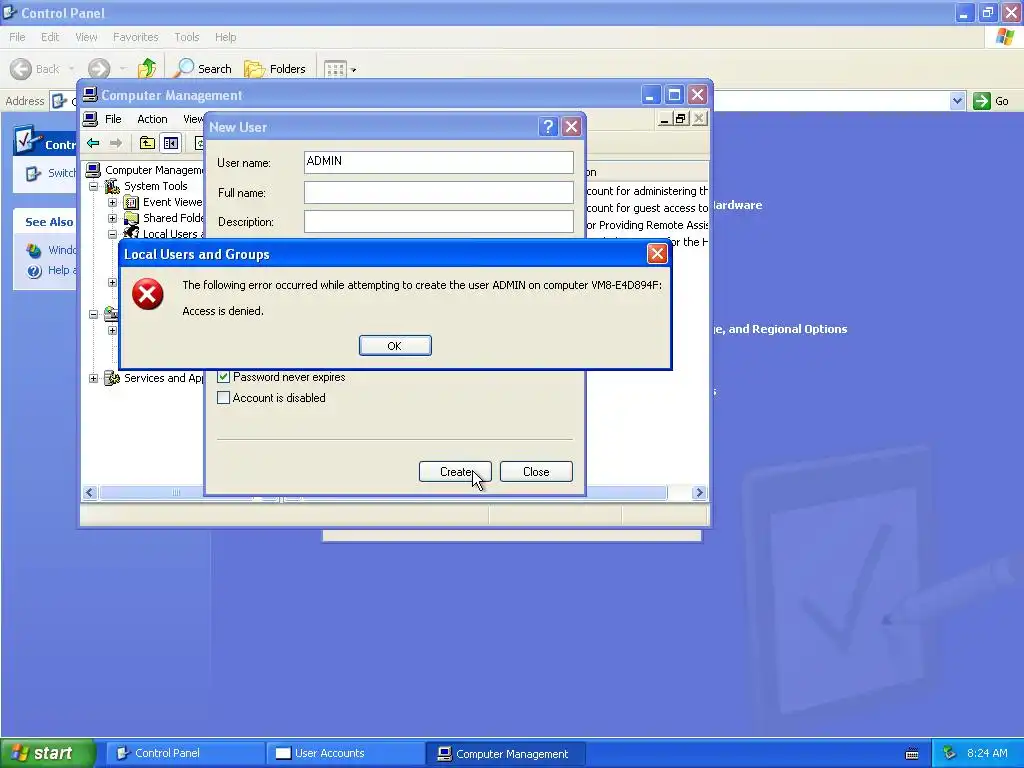Click the Back arrow in Computer Management toolbar

pos(93,143)
